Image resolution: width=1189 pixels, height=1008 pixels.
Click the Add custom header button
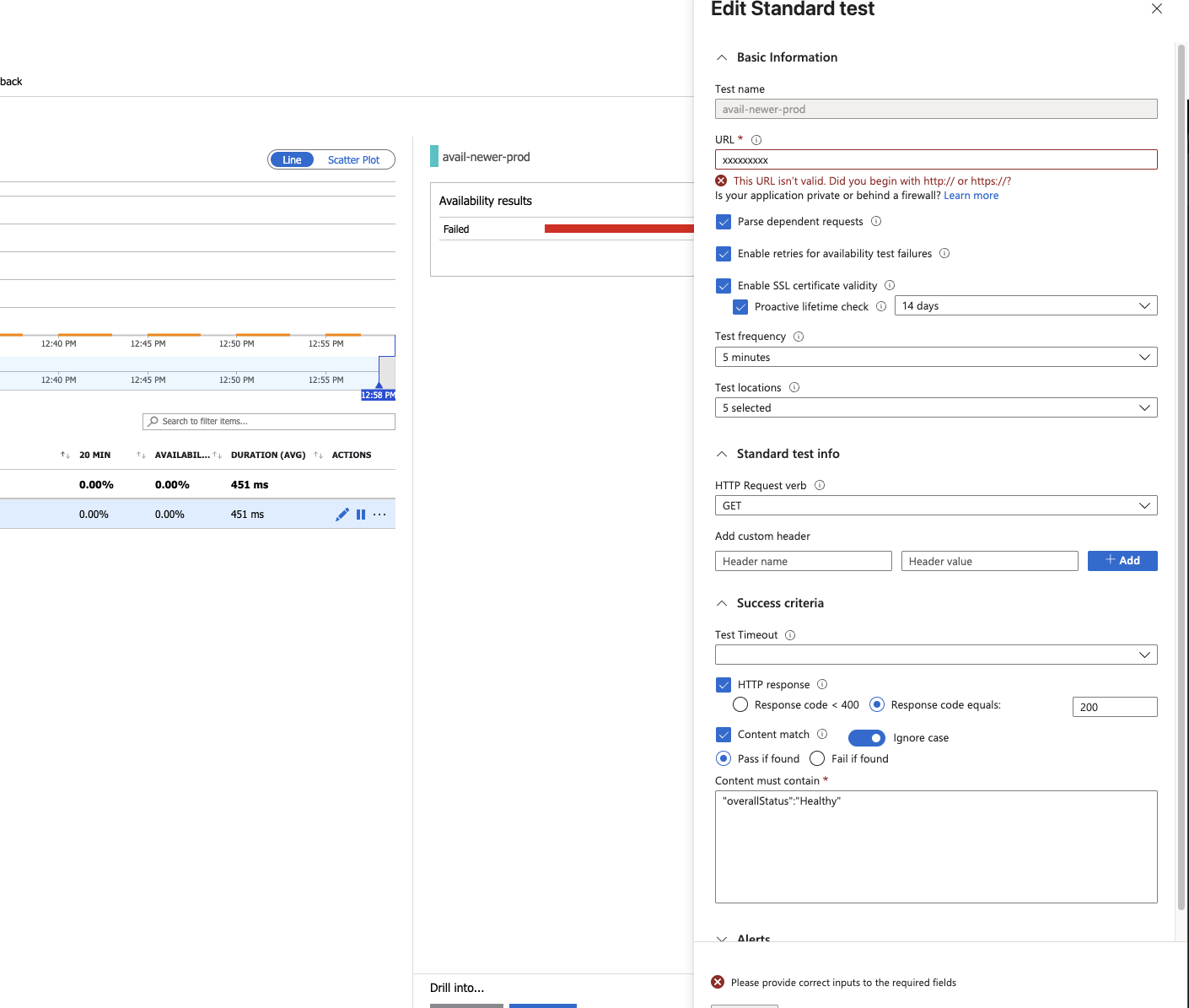click(x=1122, y=561)
